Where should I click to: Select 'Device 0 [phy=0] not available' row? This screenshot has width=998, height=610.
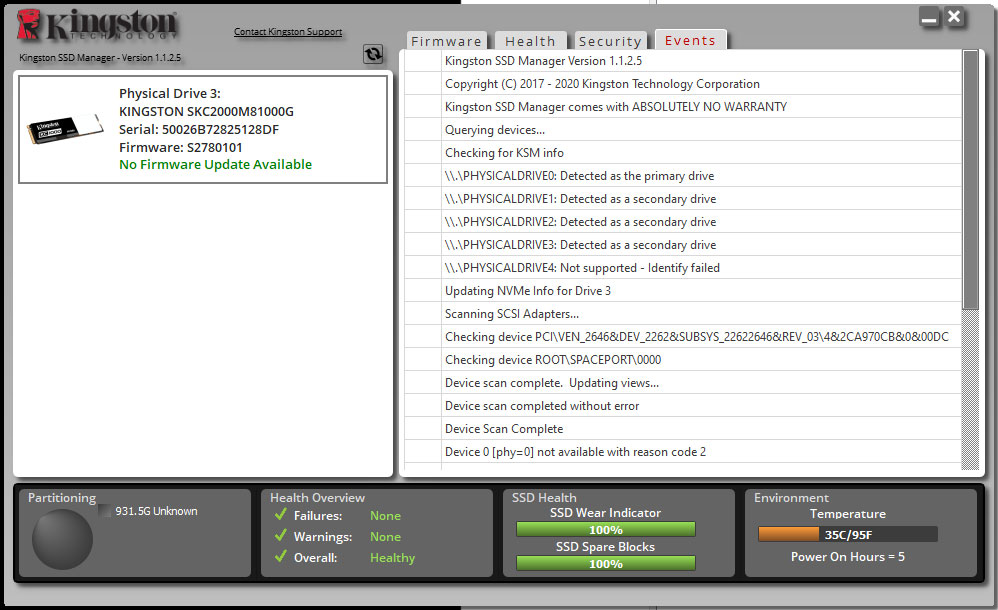click(x=683, y=451)
